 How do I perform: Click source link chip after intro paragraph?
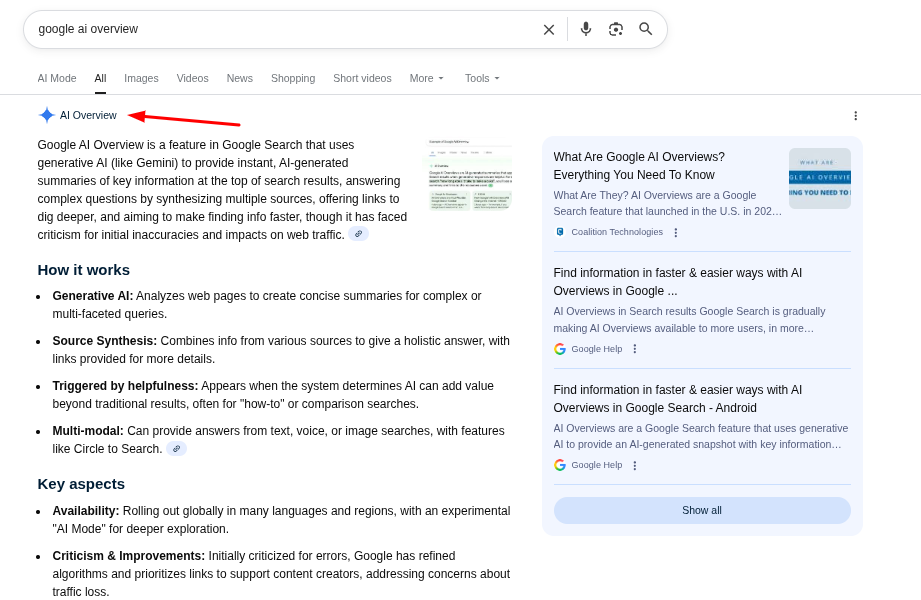(358, 234)
